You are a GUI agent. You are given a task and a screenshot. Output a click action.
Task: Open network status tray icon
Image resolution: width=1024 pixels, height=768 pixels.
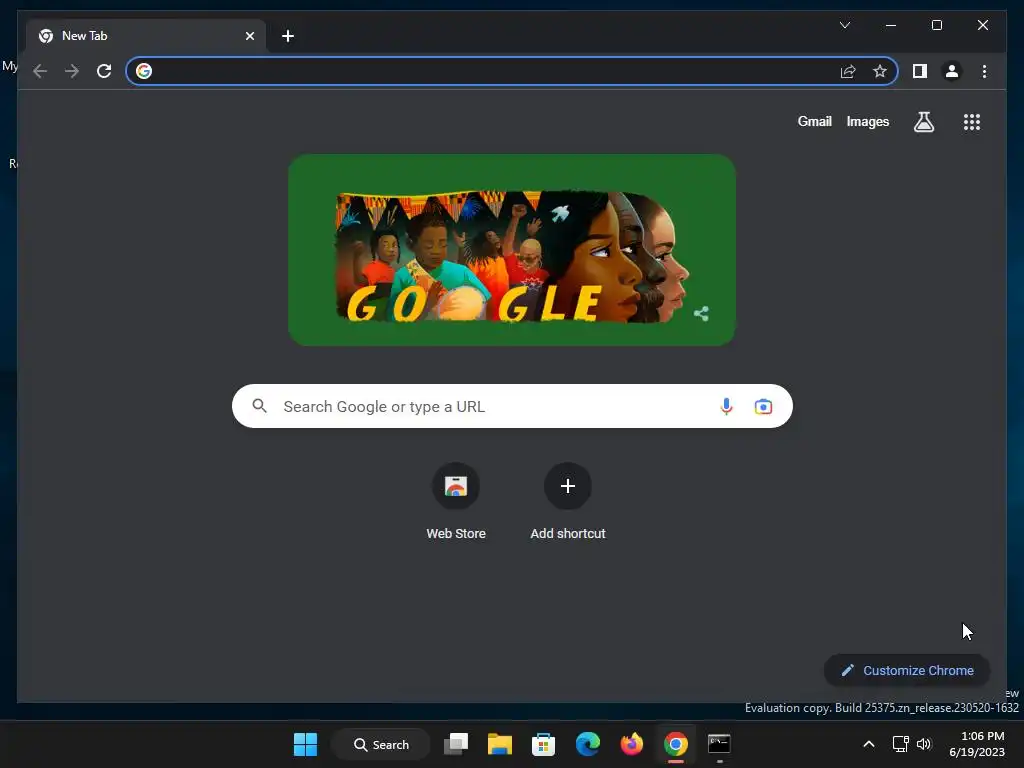(901, 744)
